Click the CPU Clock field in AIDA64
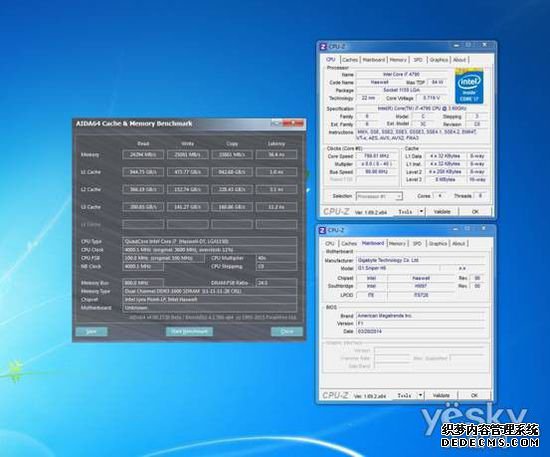This screenshot has width=550, height=457. (210, 250)
